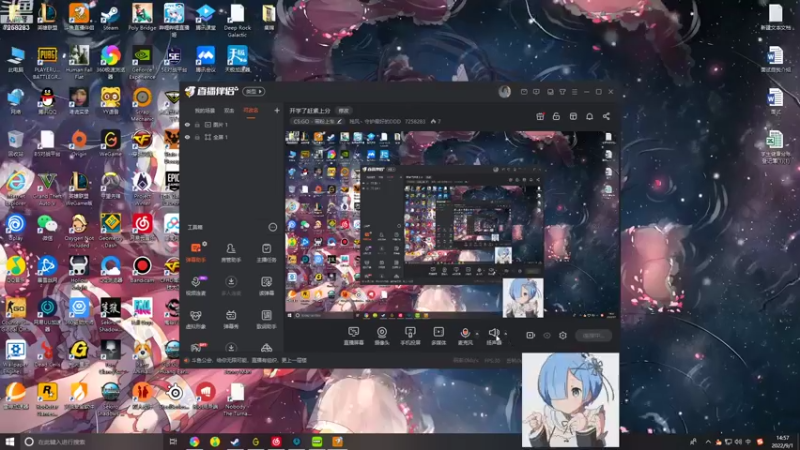Open the Origin desktop shortcut

pos(79,143)
